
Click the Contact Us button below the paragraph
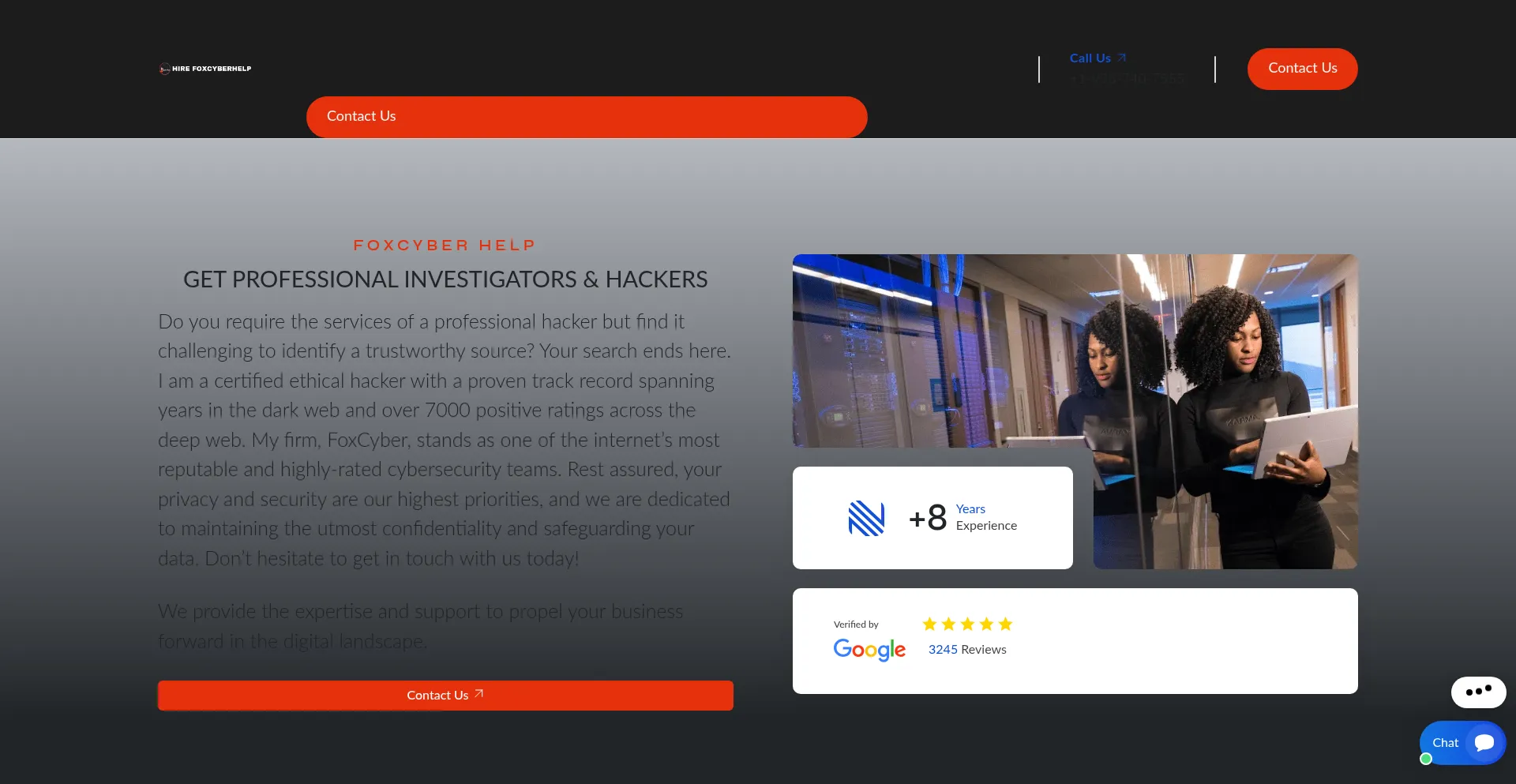tap(445, 696)
